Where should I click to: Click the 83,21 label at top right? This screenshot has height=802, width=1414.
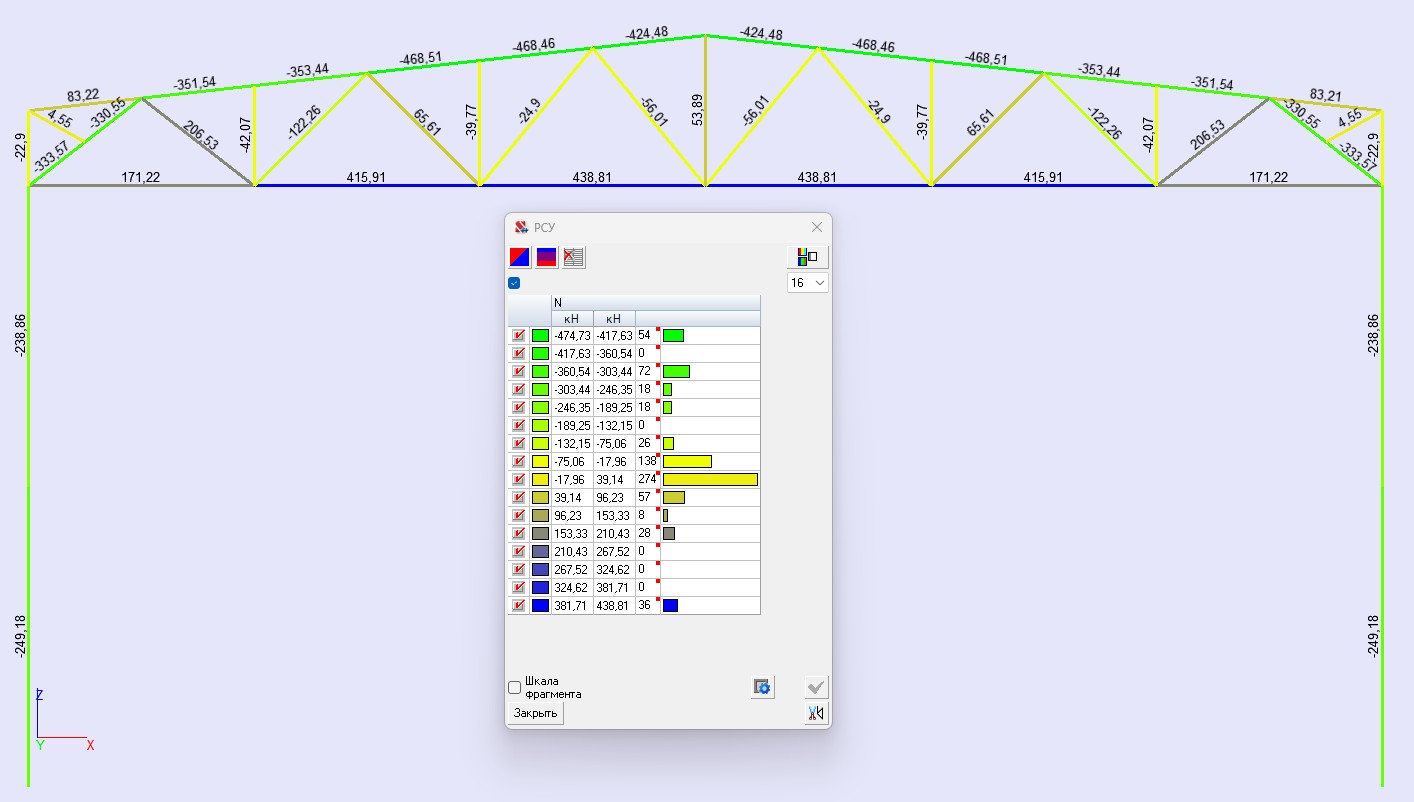click(1326, 96)
